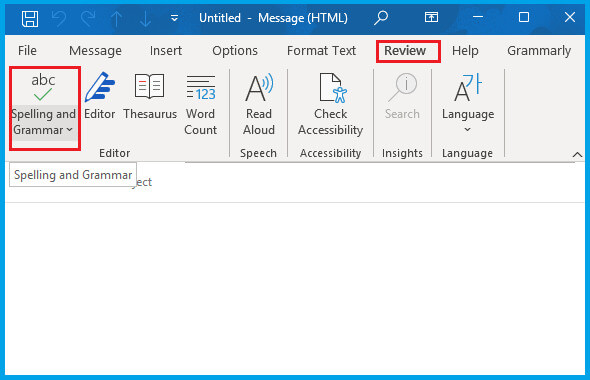Minimize the message window

point(478,17)
